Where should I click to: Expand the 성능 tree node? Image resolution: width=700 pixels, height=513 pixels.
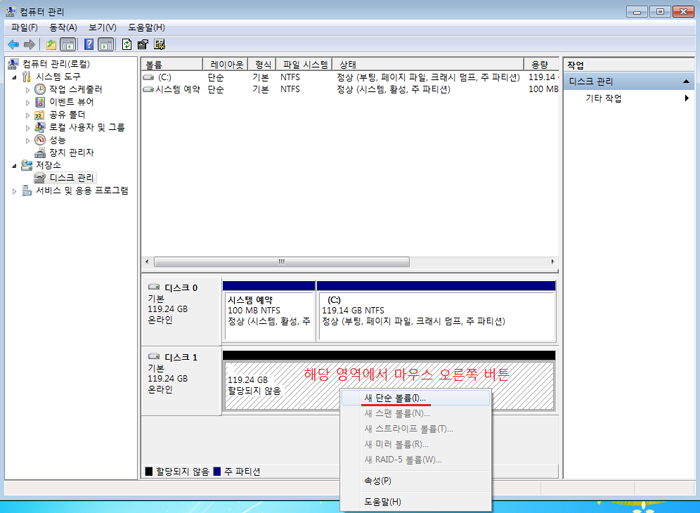coord(28,141)
